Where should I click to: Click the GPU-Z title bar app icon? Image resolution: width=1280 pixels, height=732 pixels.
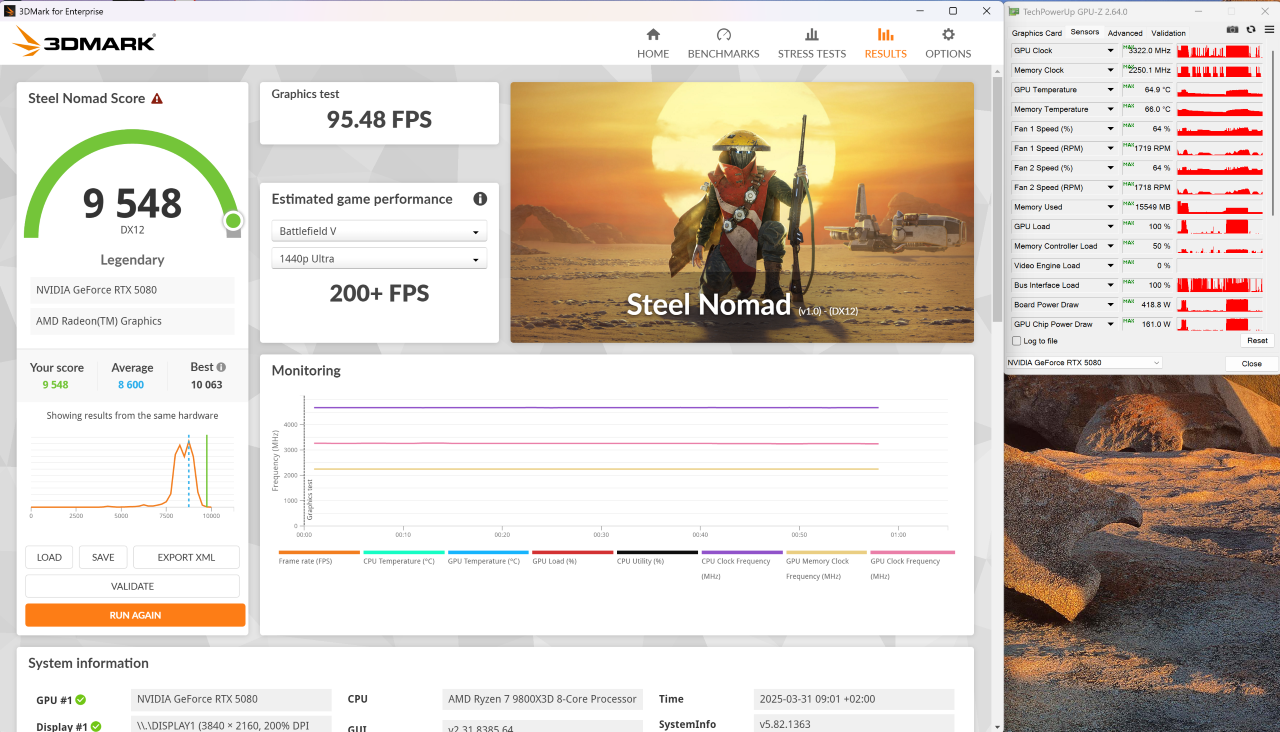(1014, 11)
